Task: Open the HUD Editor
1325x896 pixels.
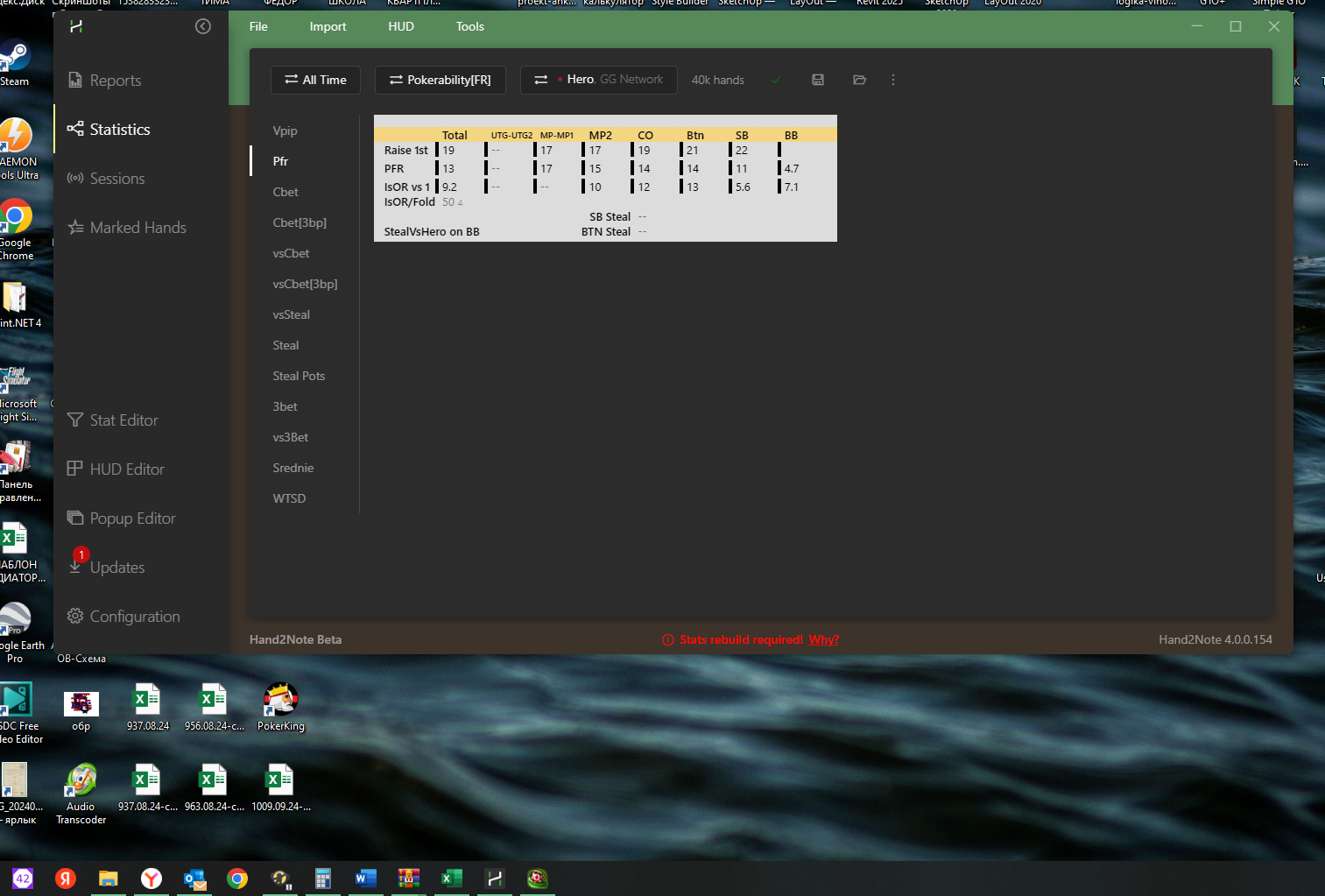Action: point(116,469)
